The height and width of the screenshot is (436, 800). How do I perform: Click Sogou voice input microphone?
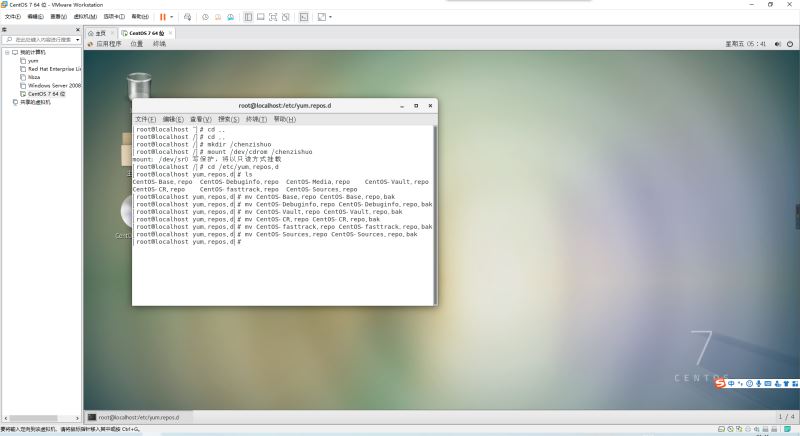[x=759, y=383]
